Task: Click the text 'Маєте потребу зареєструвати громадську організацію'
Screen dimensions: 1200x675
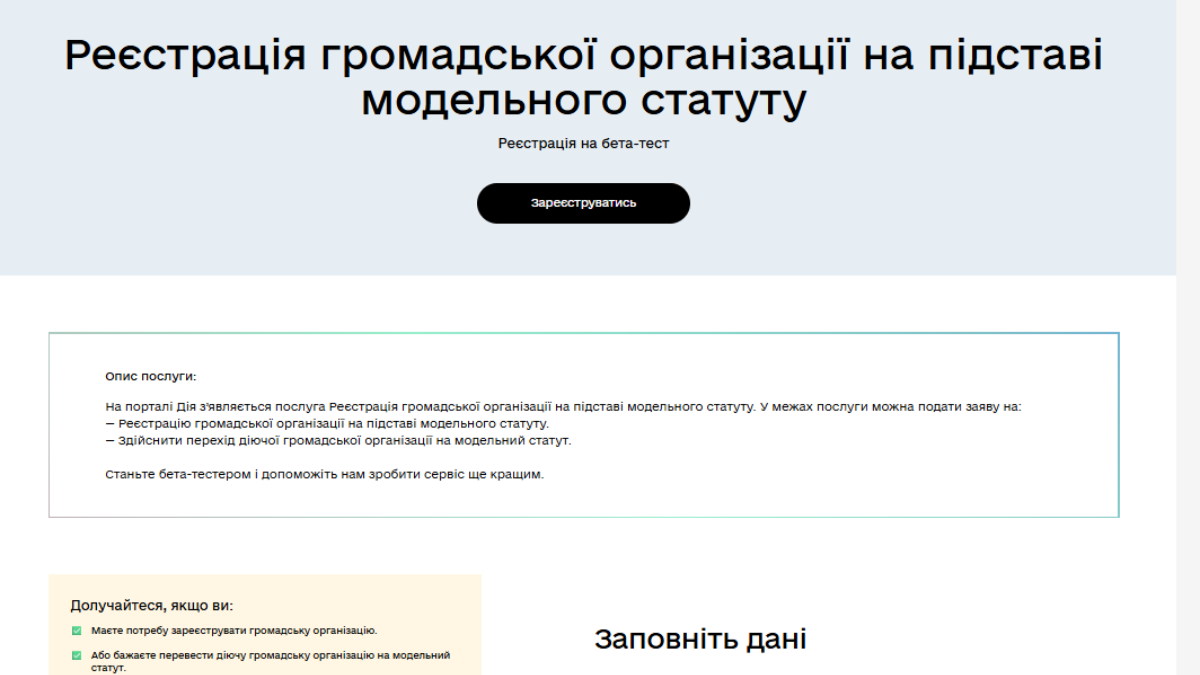Action: pos(234,631)
